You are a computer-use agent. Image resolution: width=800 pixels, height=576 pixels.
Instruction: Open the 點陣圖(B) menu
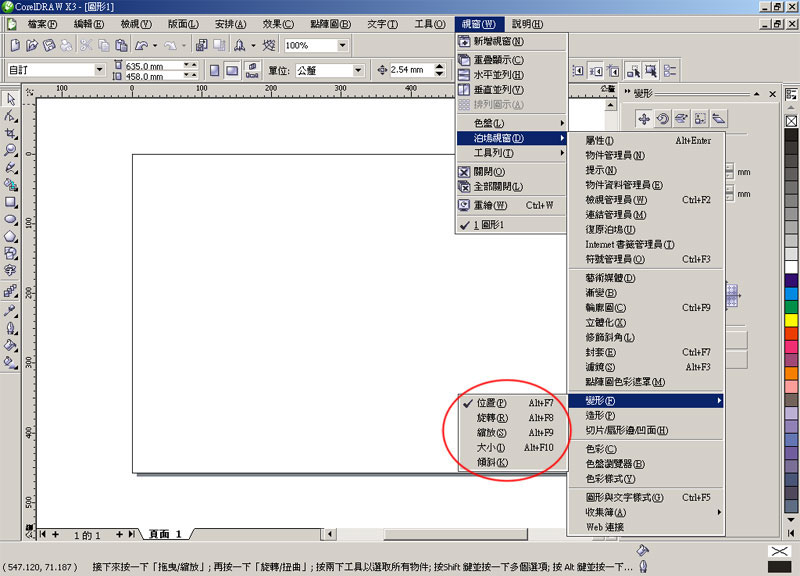point(331,24)
